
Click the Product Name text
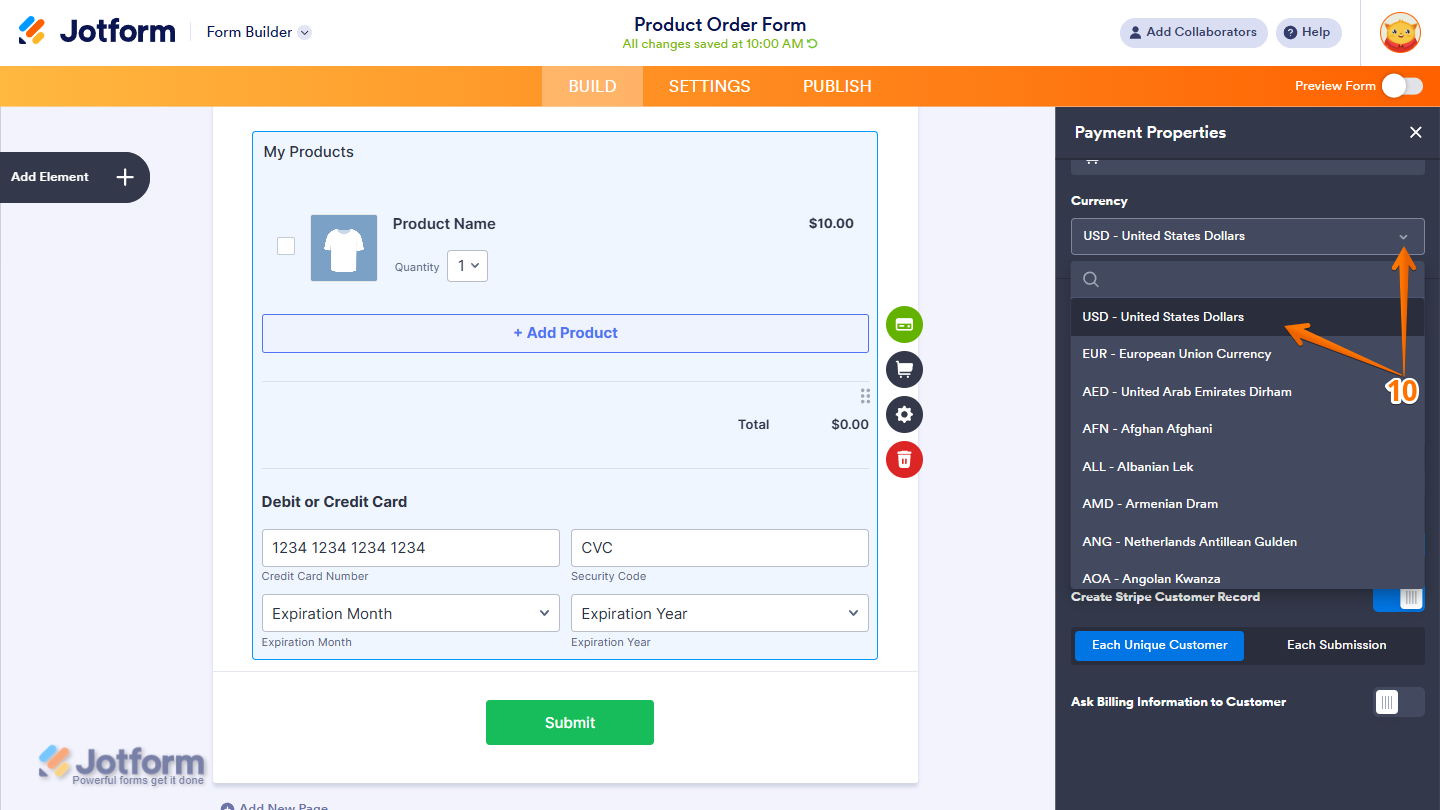pyautogui.click(x=444, y=224)
